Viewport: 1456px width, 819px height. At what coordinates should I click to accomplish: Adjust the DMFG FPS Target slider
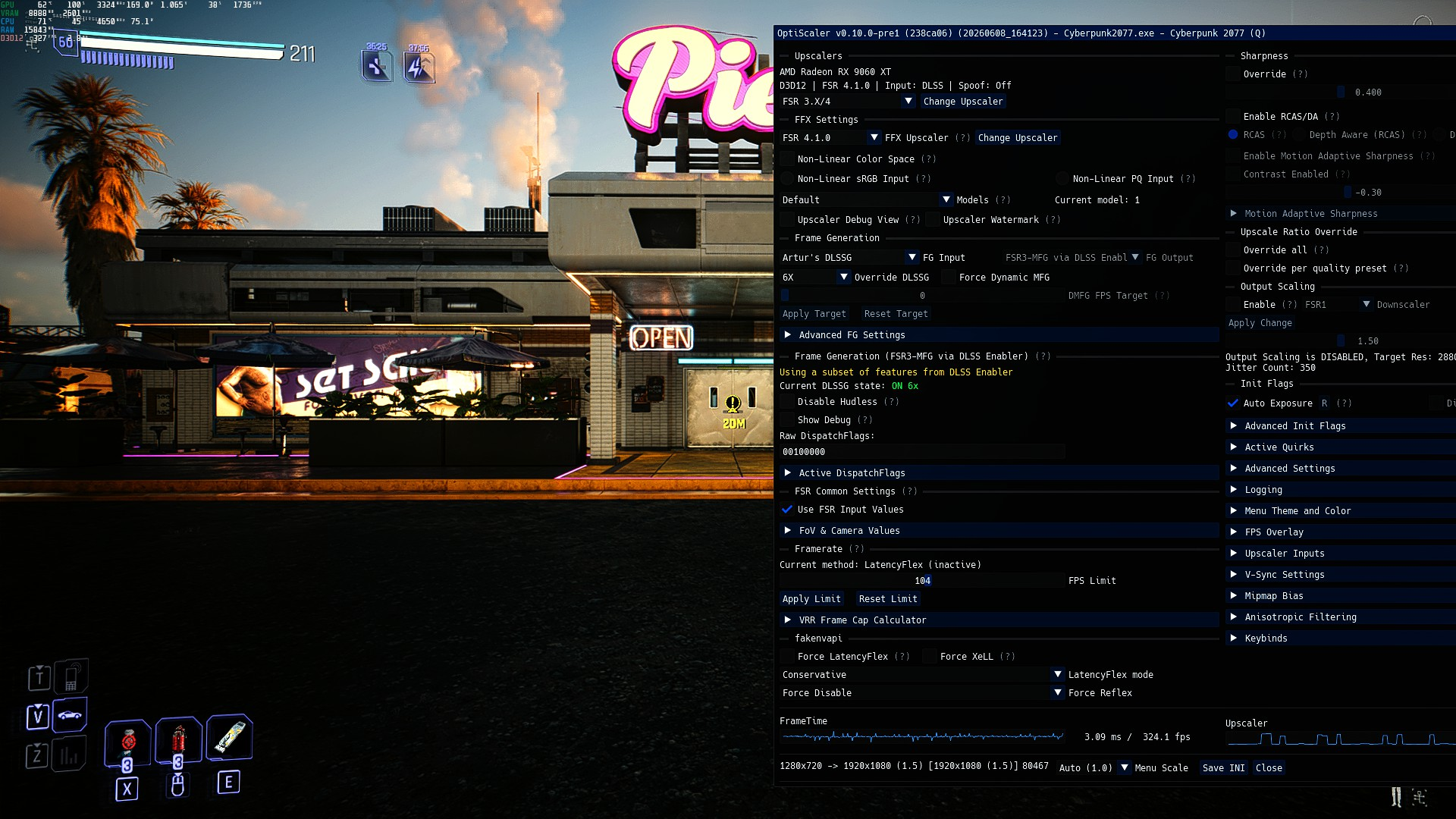click(x=922, y=296)
